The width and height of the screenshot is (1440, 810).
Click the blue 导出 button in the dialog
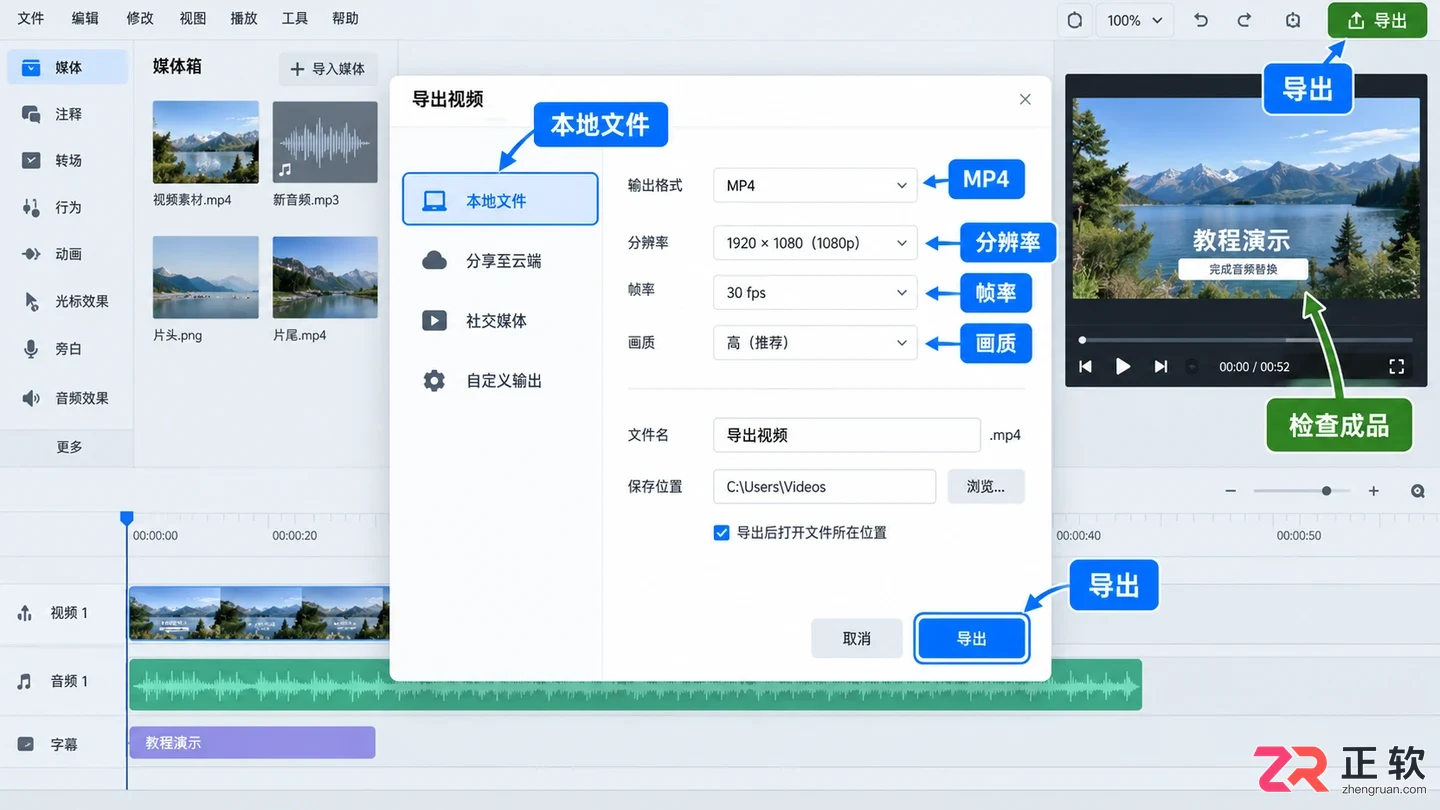(x=971, y=638)
